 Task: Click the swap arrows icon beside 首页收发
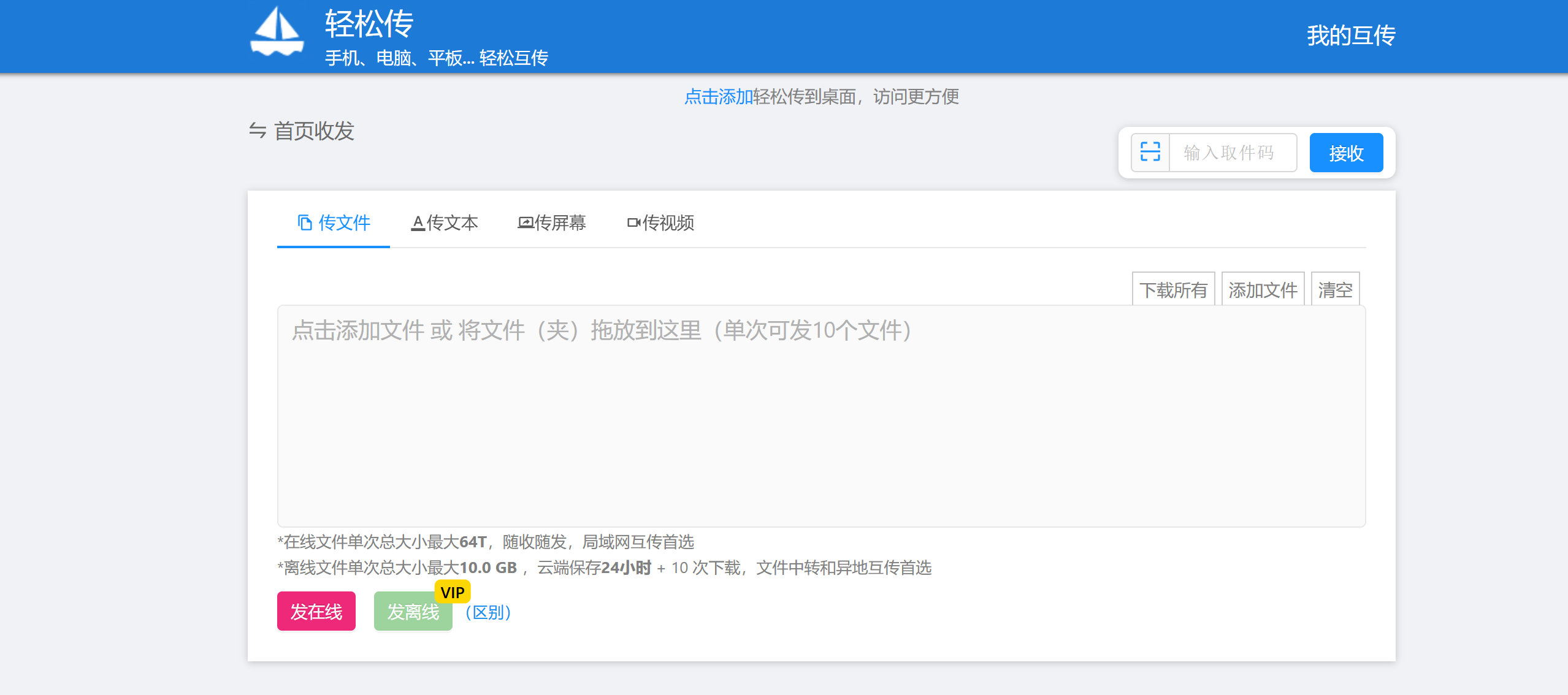(x=258, y=131)
